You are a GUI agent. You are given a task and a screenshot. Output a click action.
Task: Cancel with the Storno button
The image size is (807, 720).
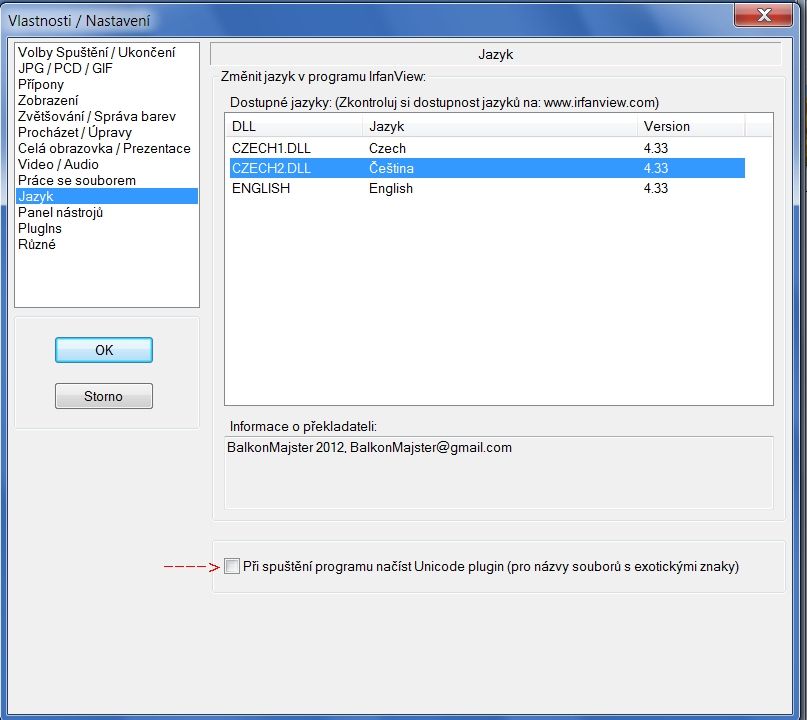(x=104, y=396)
